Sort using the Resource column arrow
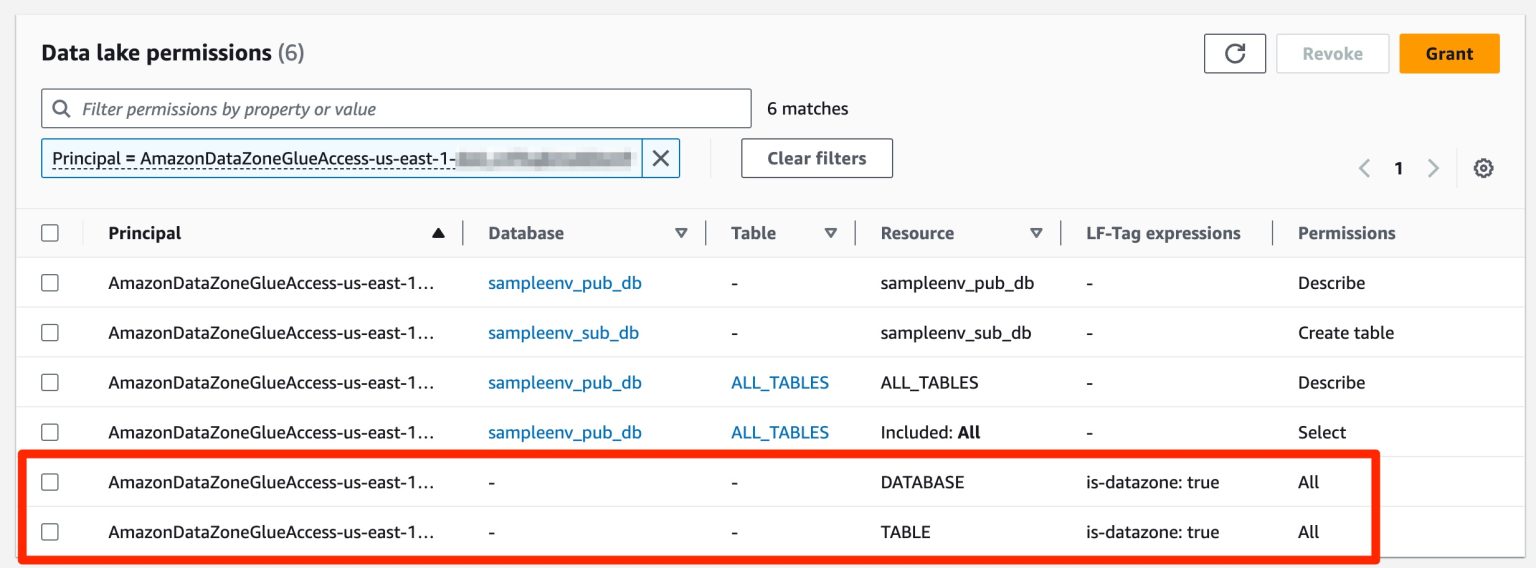 point(1036,233)
